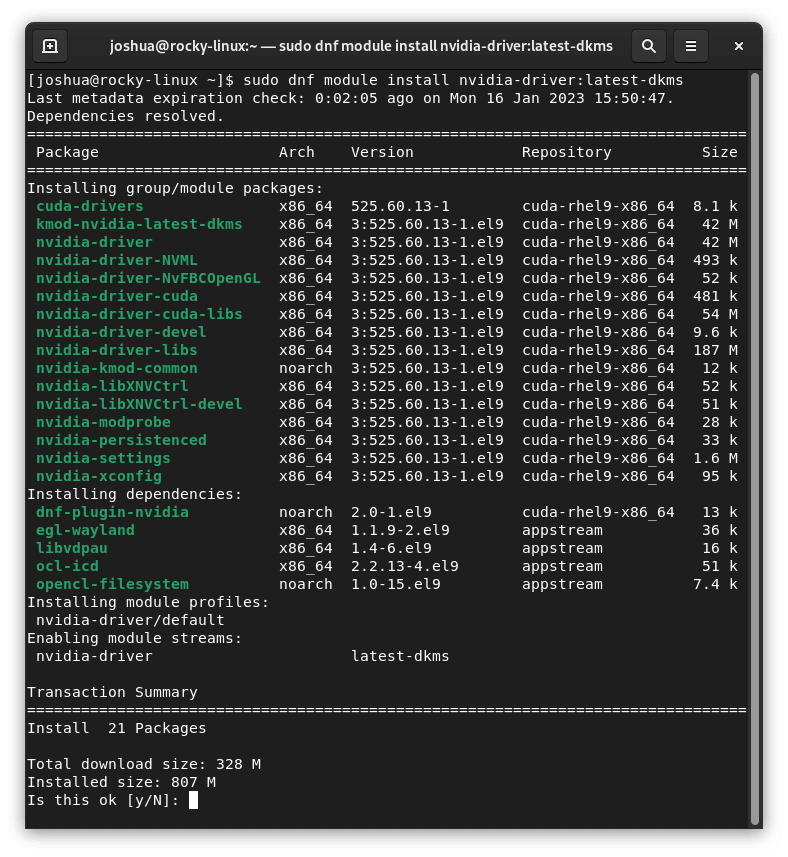The height and width of the screenshot is (857, 788).
Task: Click the Repository column header
Action: pyautogui.click(x=567, y=152)
